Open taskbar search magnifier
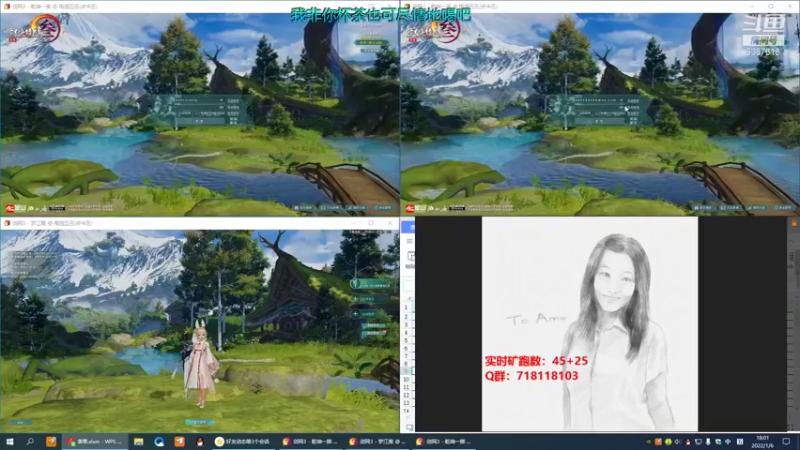Viewport: 800px width, 450px height. pyautogui.click(x=30, y=441)
